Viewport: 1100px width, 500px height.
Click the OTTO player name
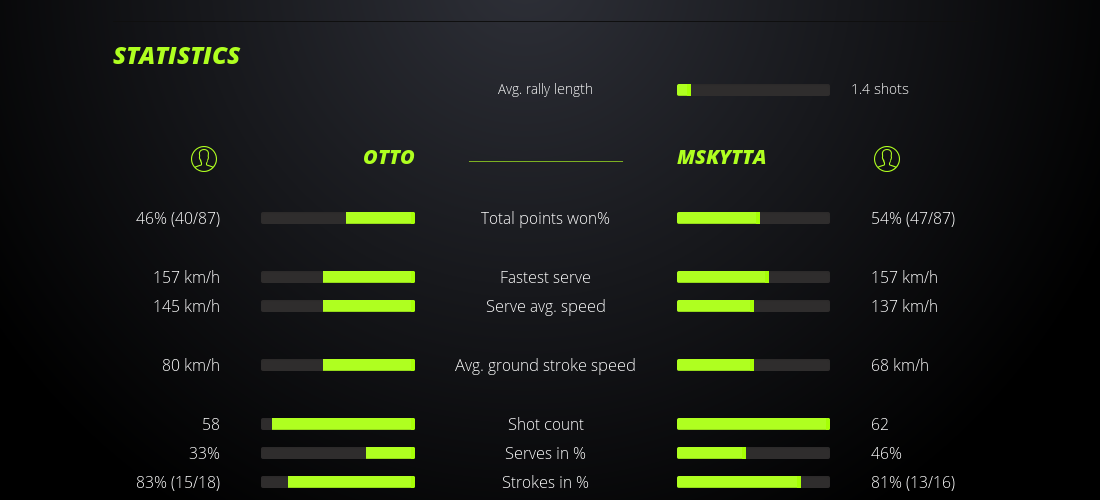coord(388,157)
